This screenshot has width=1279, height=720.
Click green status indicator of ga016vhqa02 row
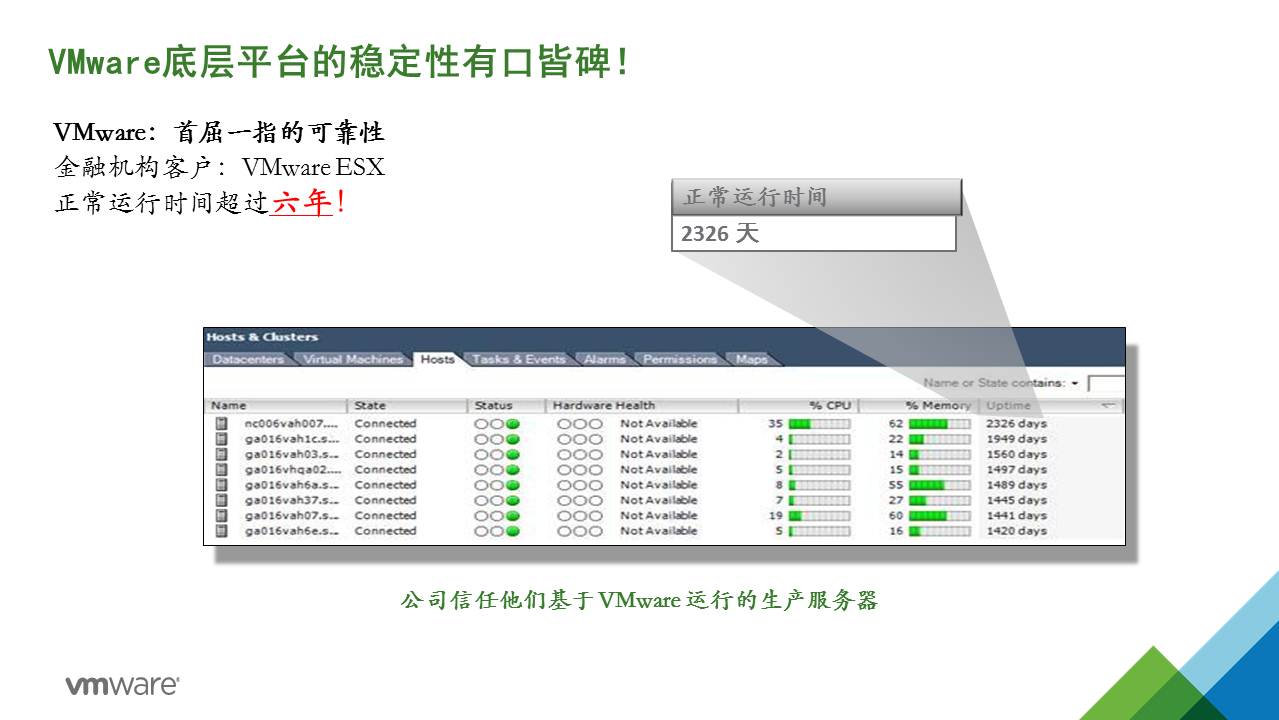click(513, 470)
